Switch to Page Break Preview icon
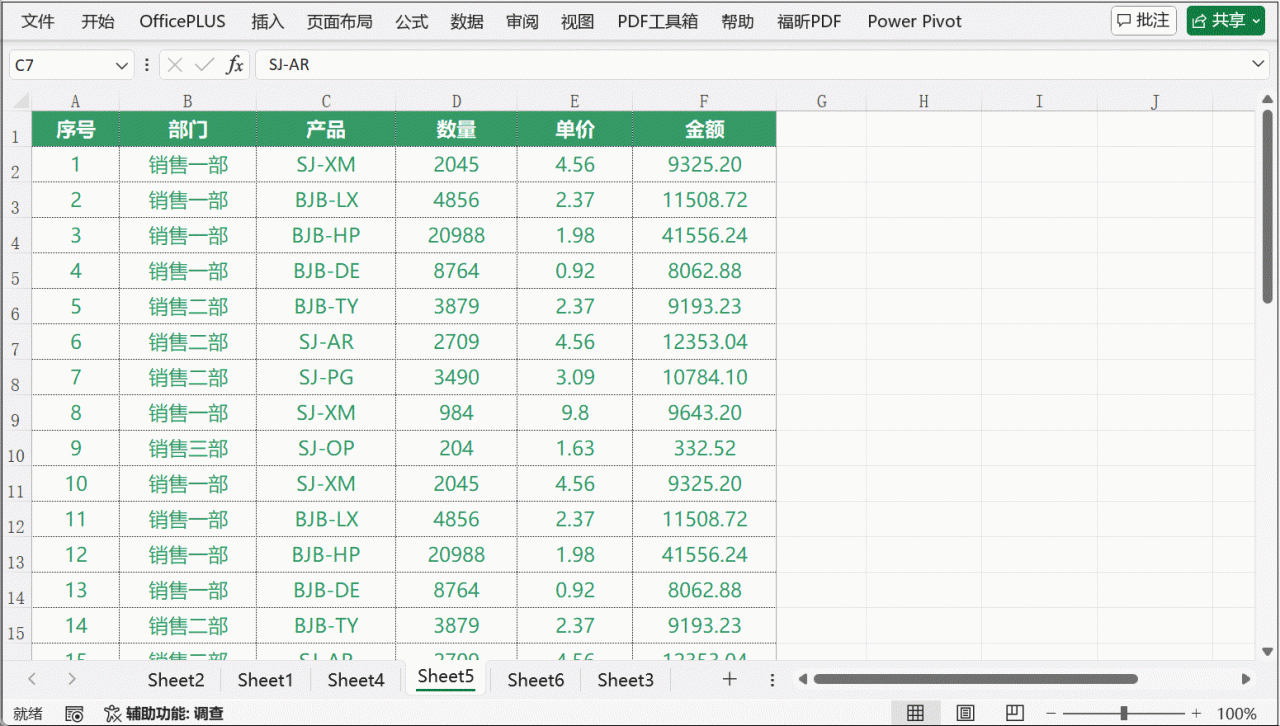 click(1016, 713)
